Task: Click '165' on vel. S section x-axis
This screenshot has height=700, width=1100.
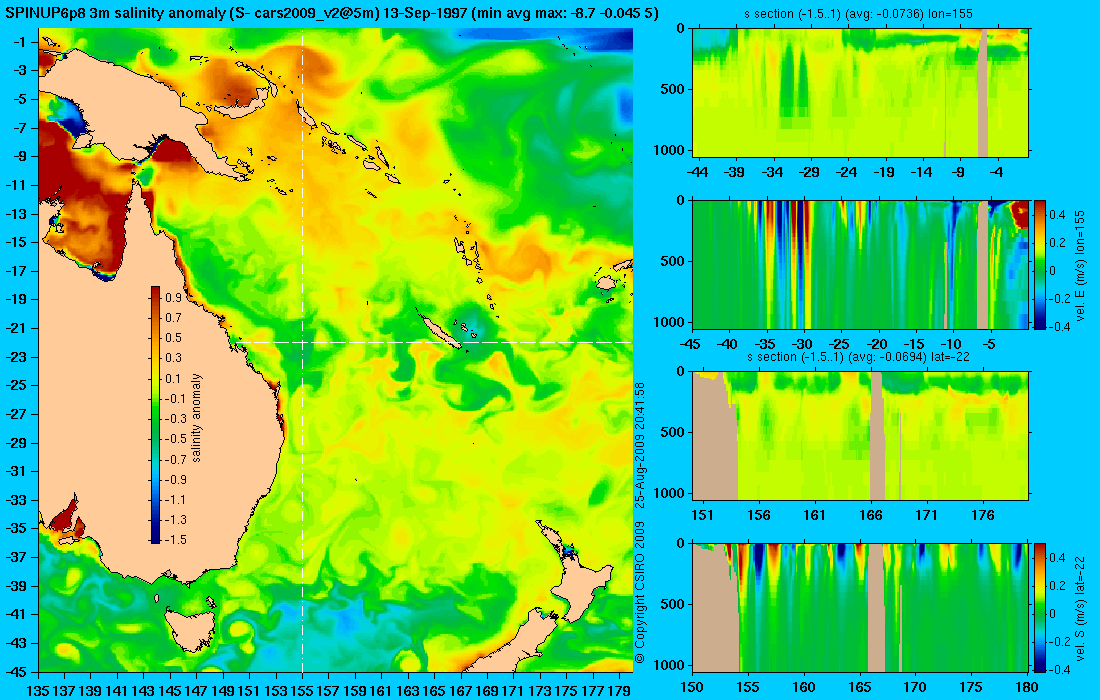Action: click(859, 687)
